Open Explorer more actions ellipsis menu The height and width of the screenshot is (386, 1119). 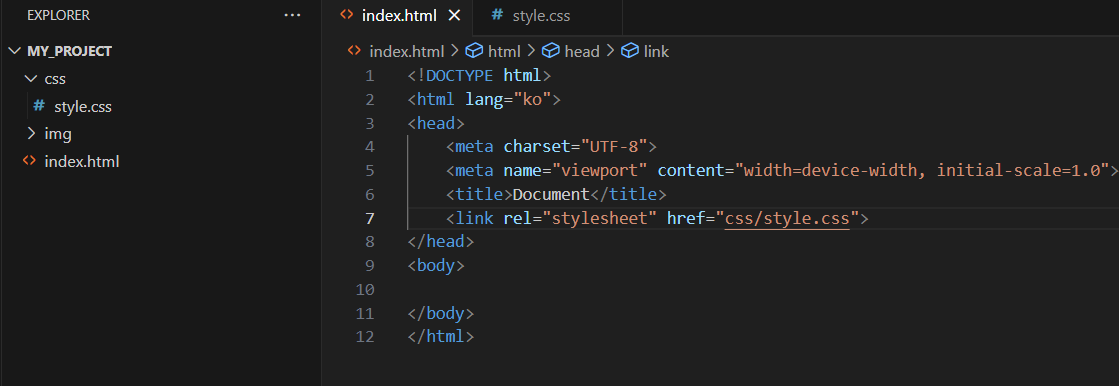[x=293, y=15]
